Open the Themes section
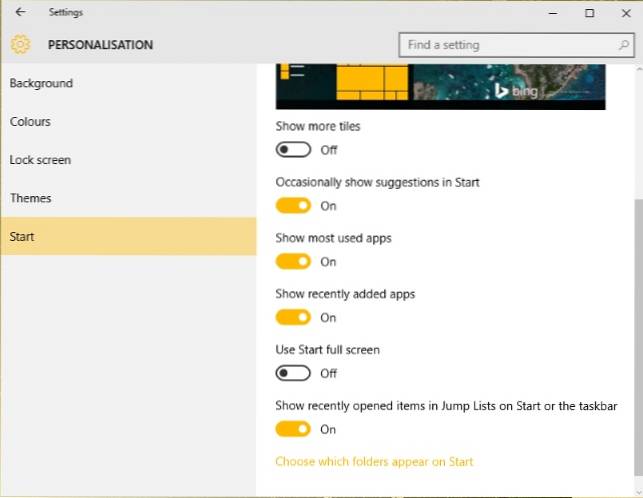Image resolution: width=643 pixels, height=498 pixels. tap(128, 198)
